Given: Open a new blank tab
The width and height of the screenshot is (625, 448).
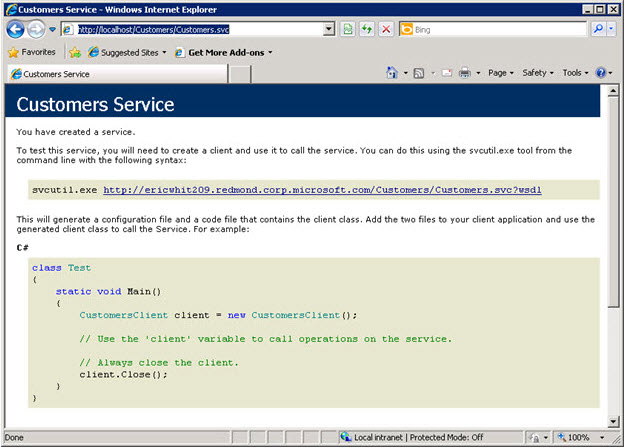Looking at the screenshot, I should 240,74.
